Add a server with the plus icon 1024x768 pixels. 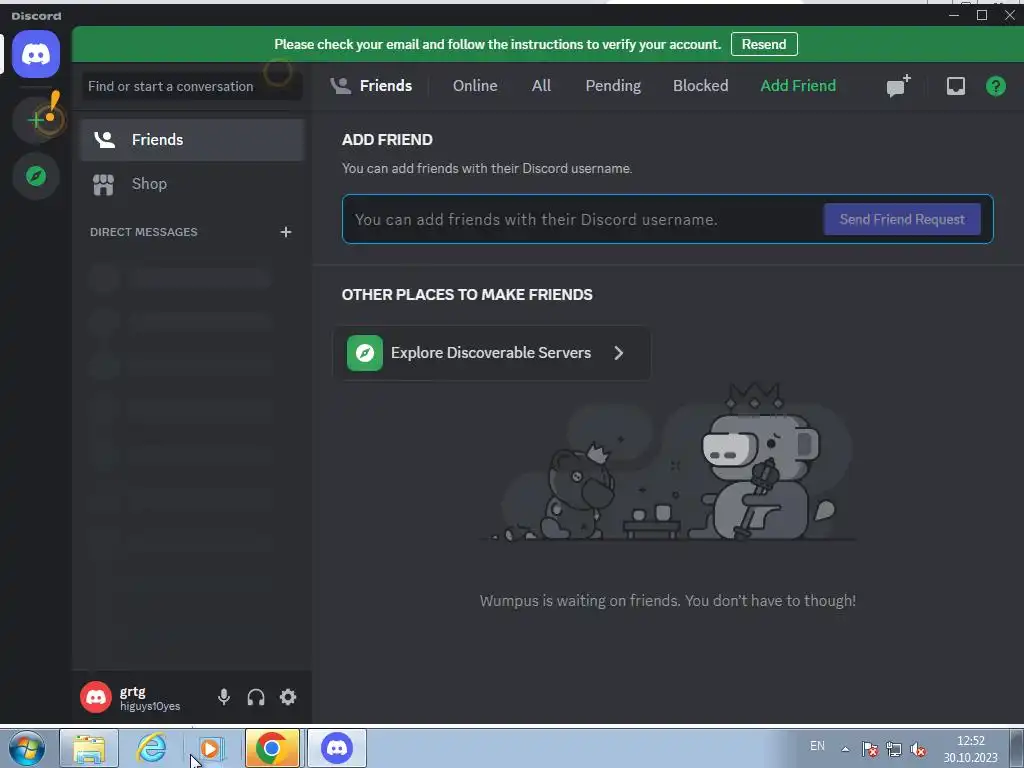36,120
